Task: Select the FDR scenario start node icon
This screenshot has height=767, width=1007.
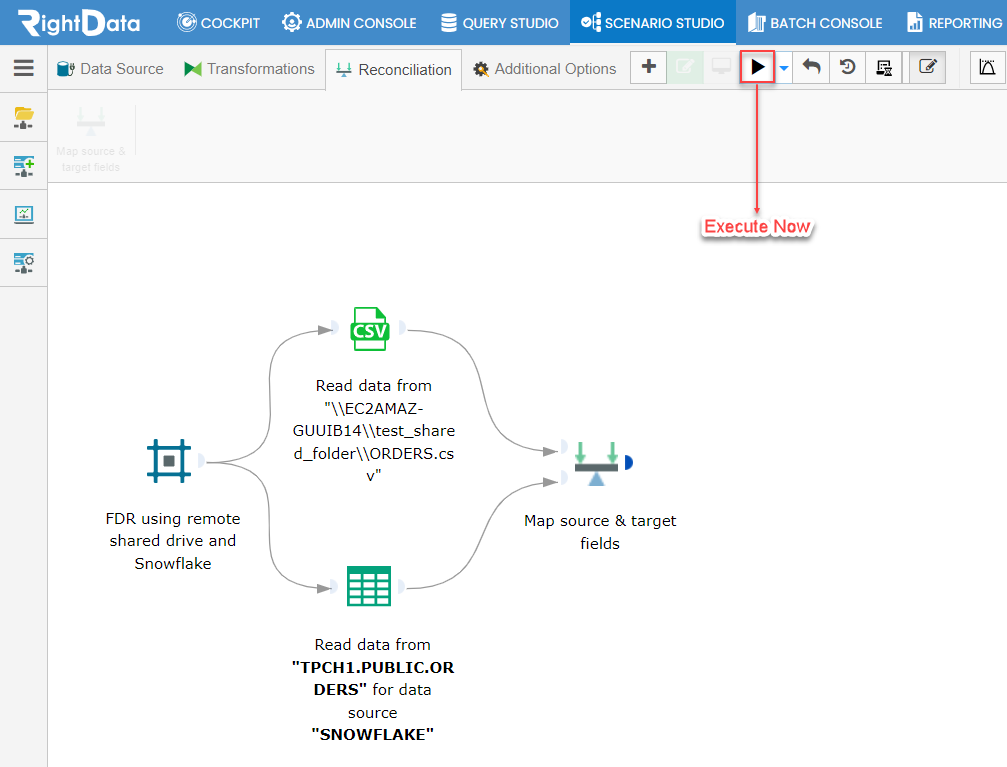Action: (x=169, y=461)
